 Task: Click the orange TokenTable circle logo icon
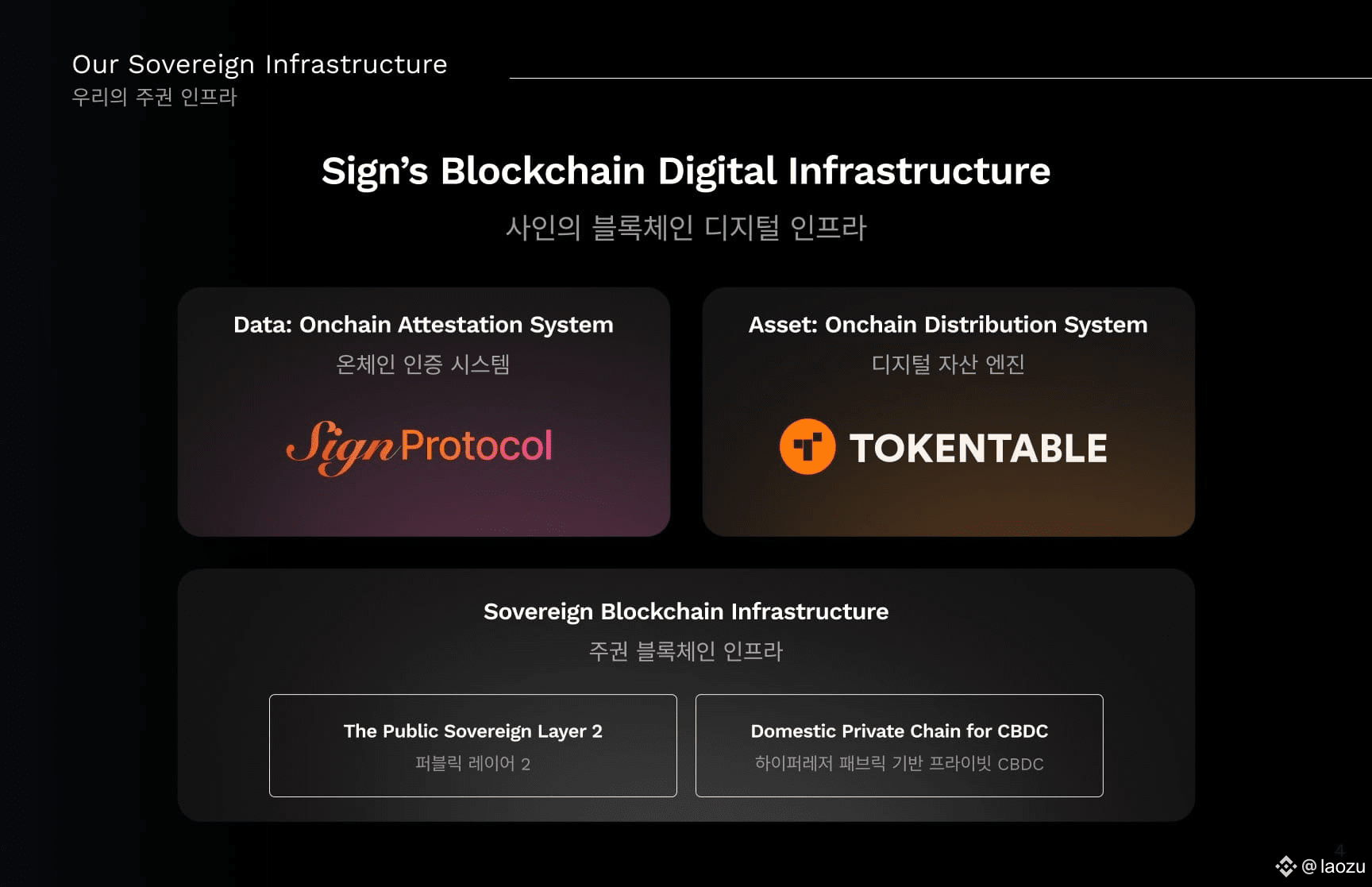807,447
